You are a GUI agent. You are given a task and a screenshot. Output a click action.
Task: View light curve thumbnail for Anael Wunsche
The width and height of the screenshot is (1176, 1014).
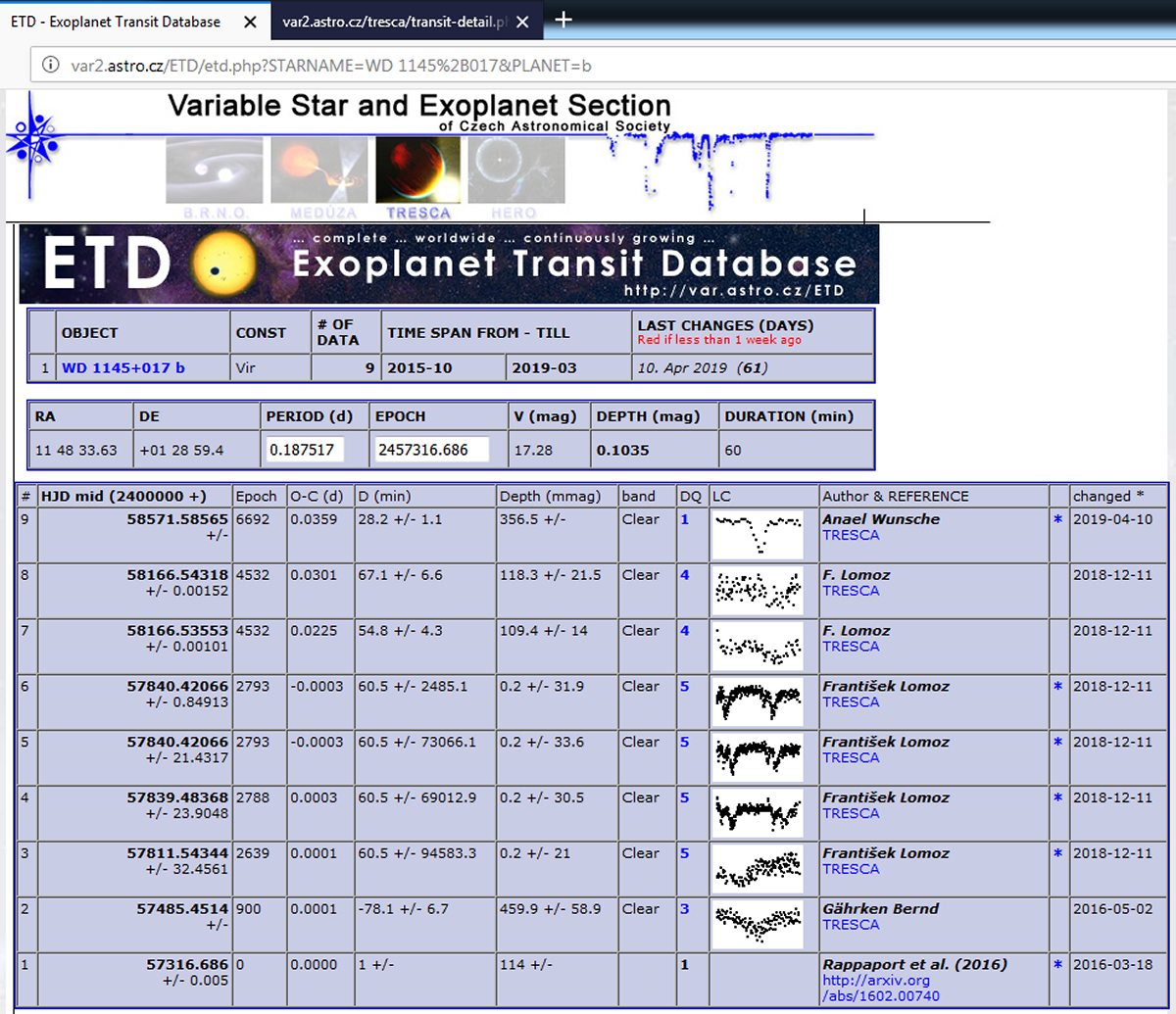tap(758, 534)
